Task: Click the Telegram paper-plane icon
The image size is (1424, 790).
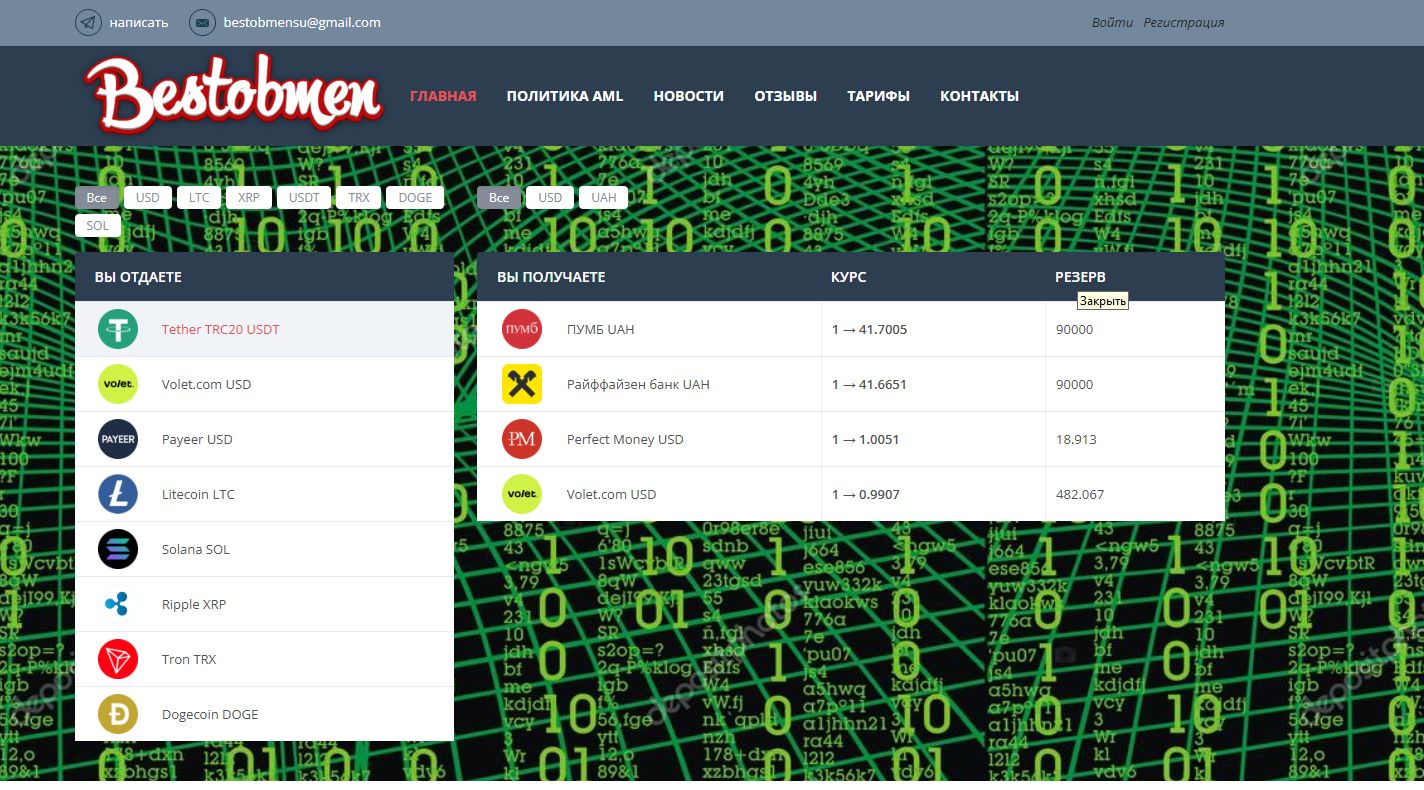Action: 88,22
